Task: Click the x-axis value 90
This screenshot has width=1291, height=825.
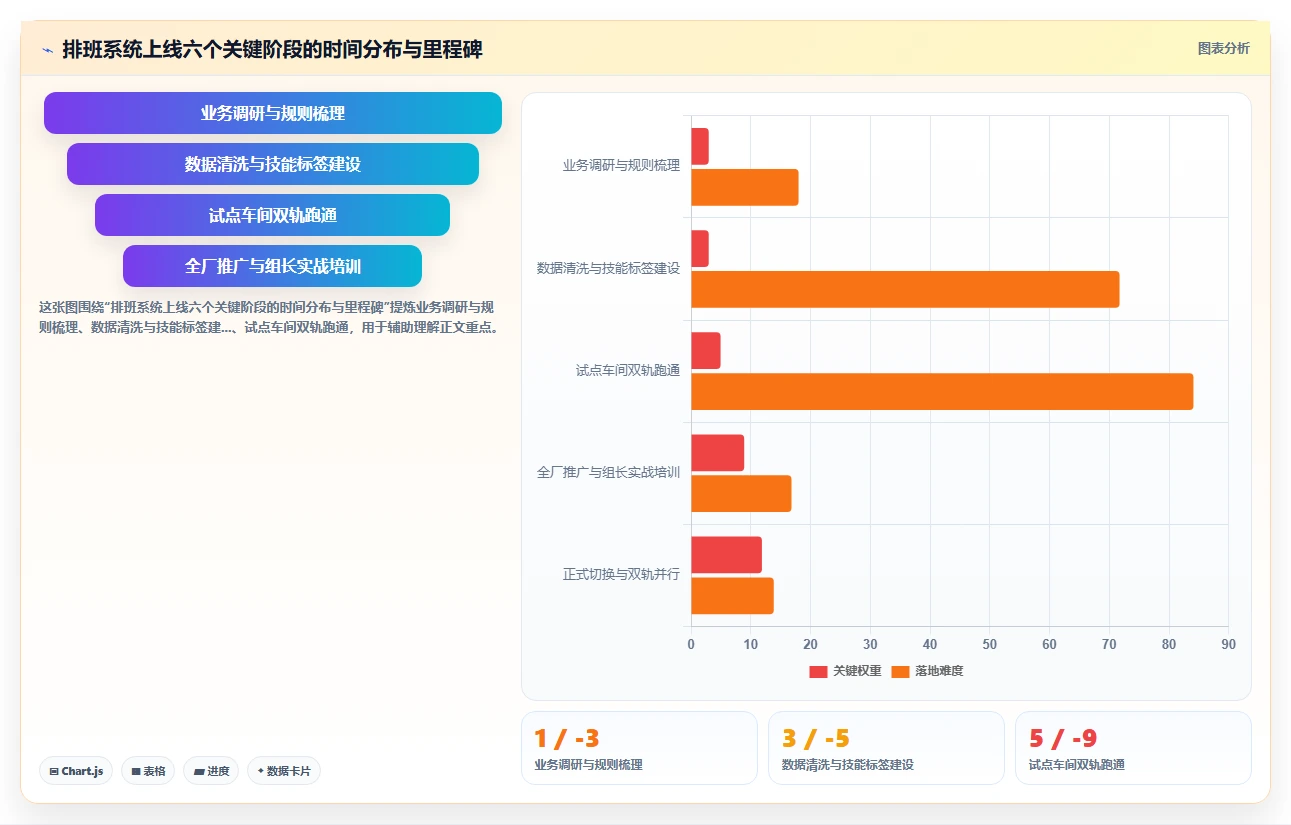Action: pos(1228,645)
